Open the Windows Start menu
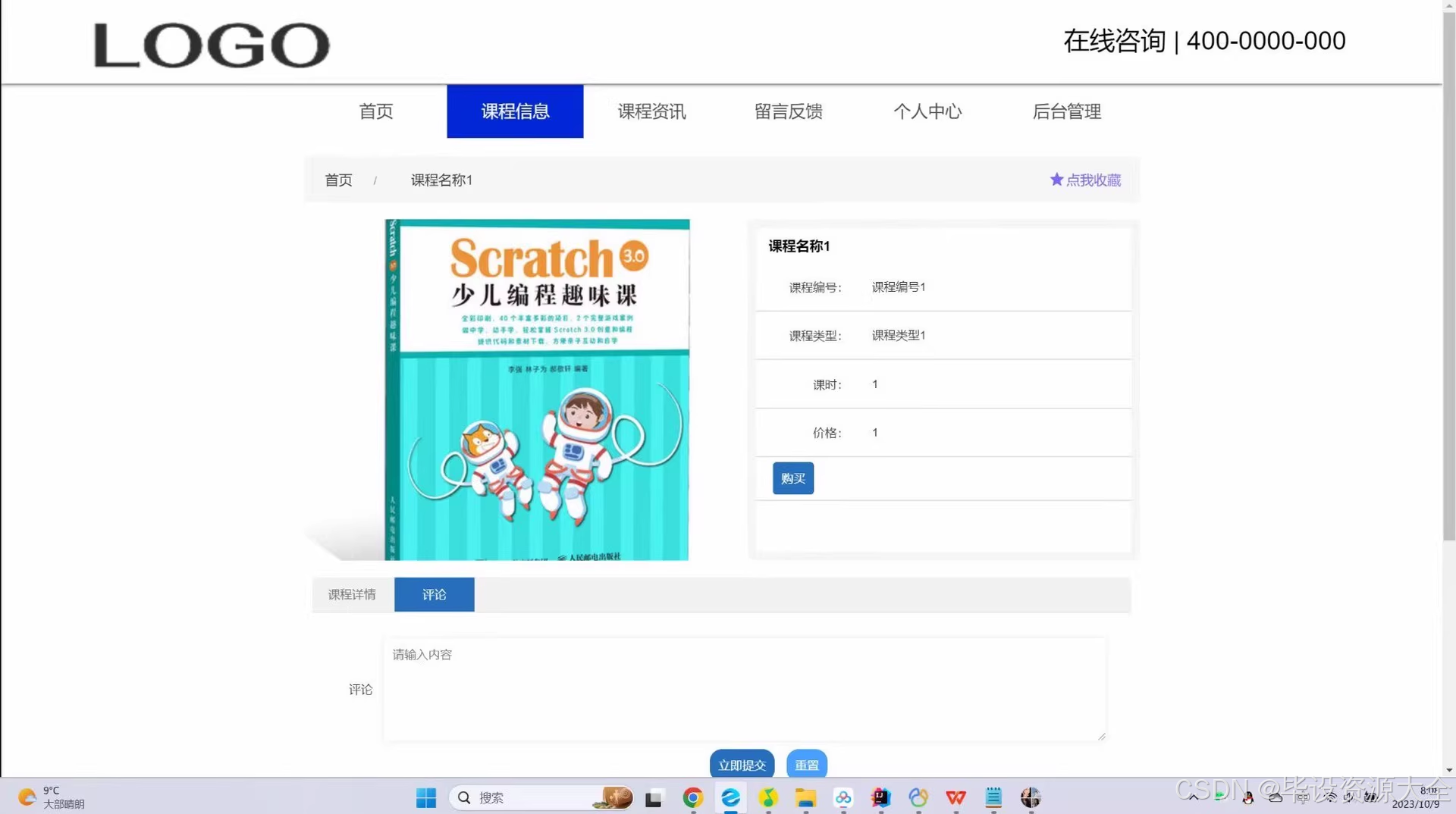 [426, 797]
